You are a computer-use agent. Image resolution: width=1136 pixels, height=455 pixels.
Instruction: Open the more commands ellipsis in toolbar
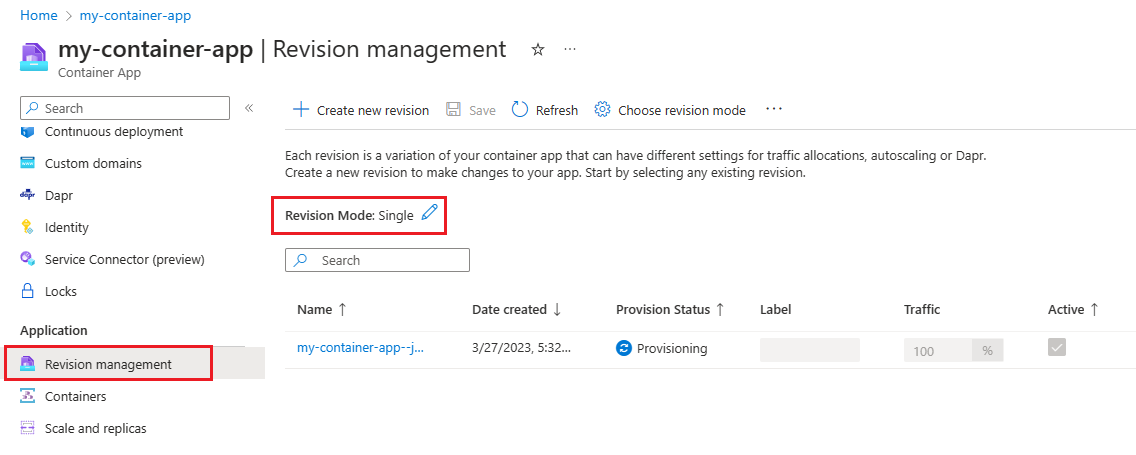pyautogui.click(x=774, y=109)
